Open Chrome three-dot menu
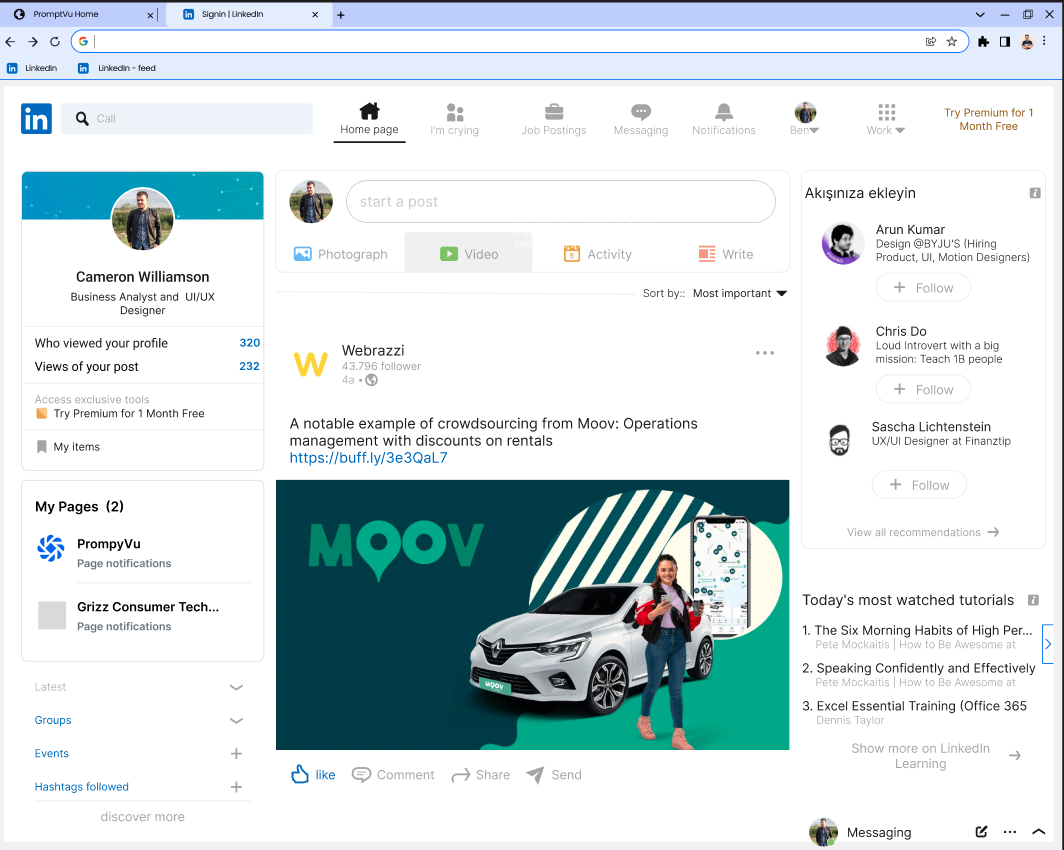This screenshot has height=850, width=1064. (x=1044, y=42)
